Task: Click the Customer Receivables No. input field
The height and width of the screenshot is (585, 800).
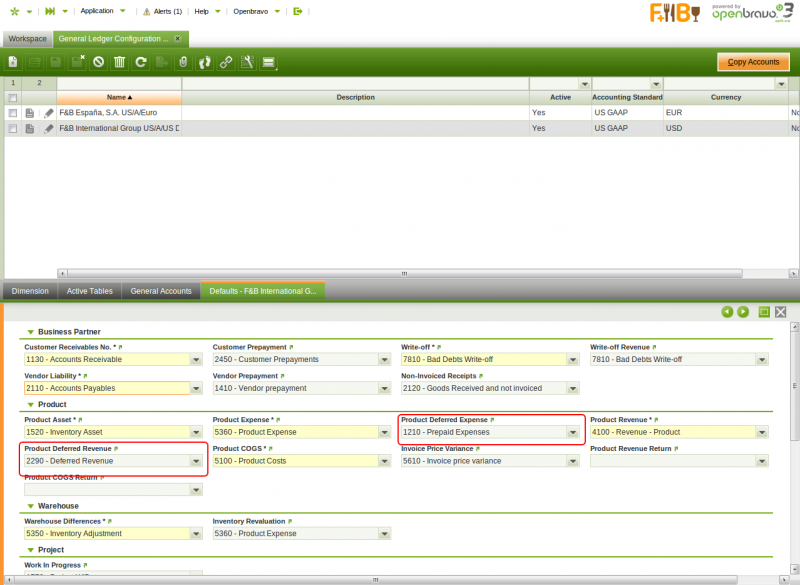Action: coord(105,360)
